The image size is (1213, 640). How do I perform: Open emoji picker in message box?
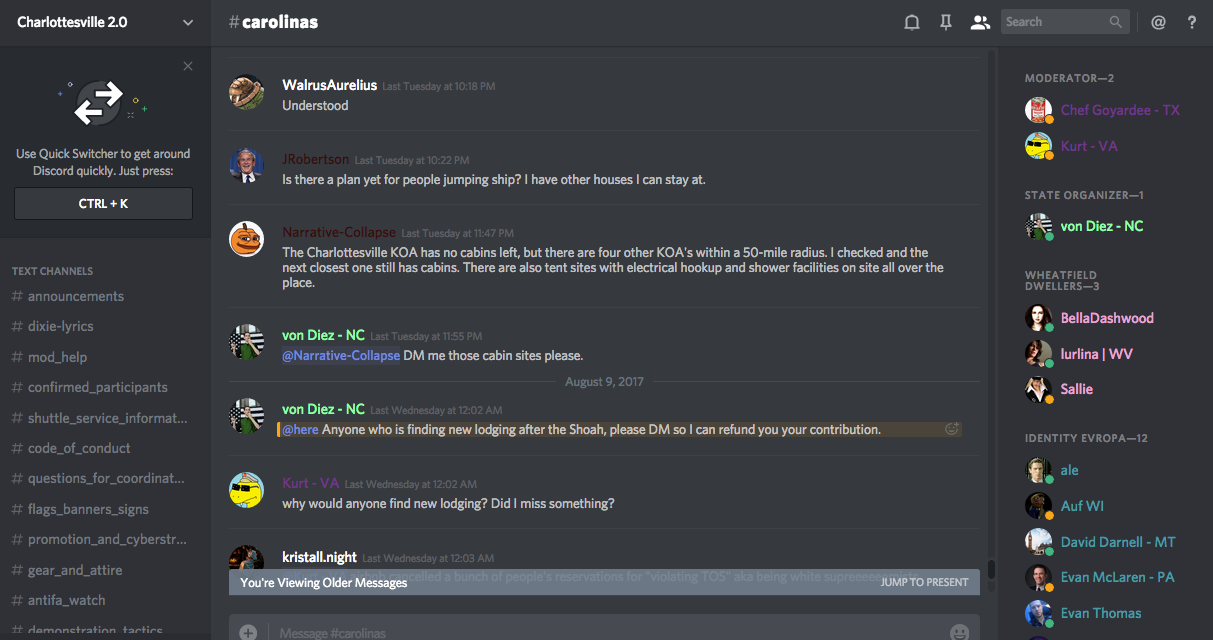959,632
